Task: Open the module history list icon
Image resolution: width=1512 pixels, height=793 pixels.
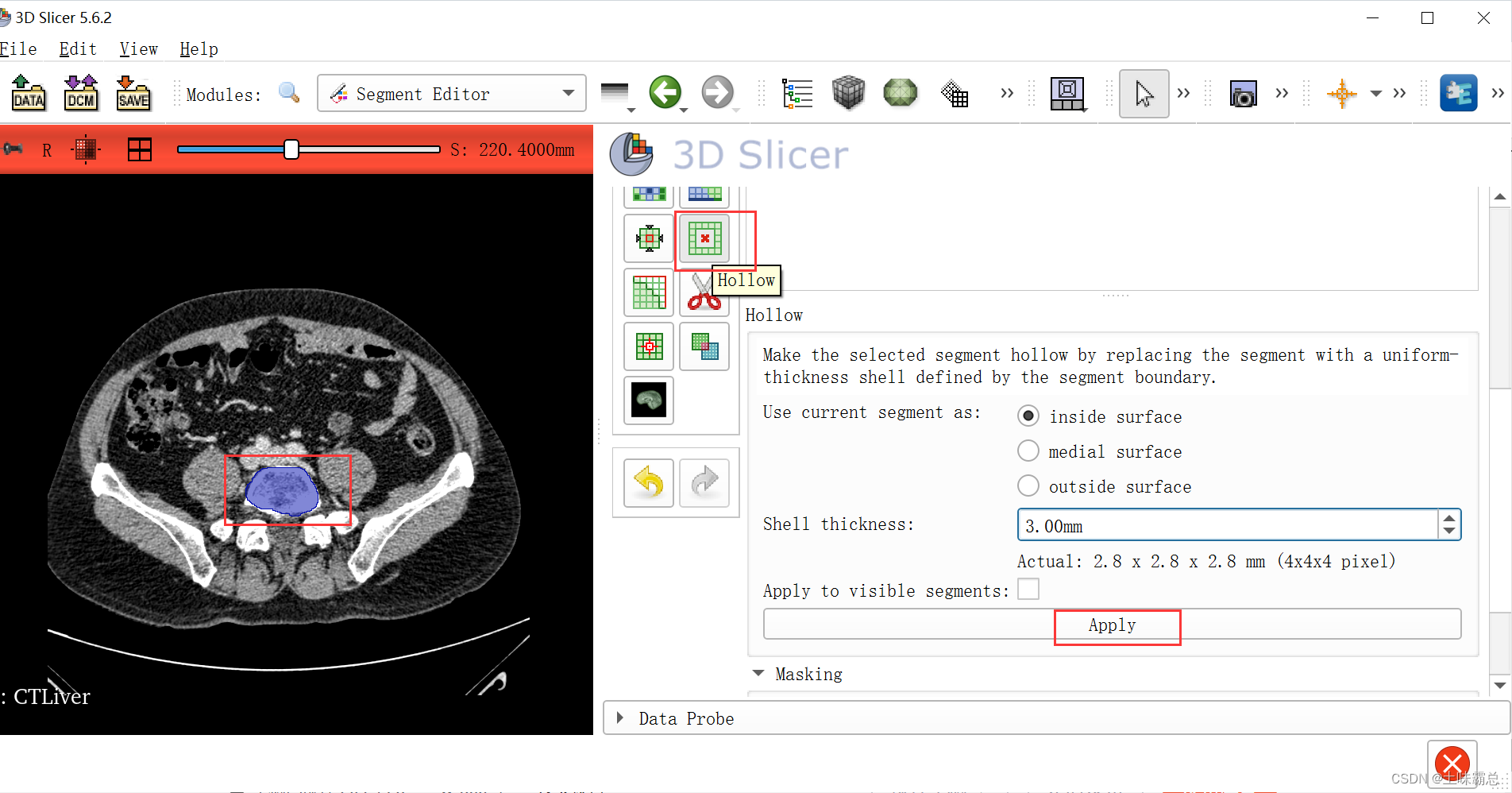Action: [x=615, y=94]
